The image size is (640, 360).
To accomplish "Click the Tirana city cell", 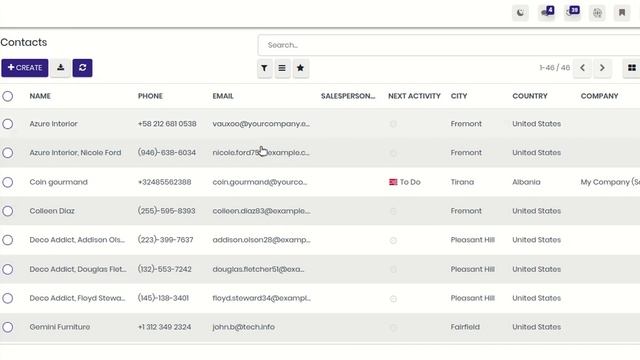I will click(x=462, y=182).
